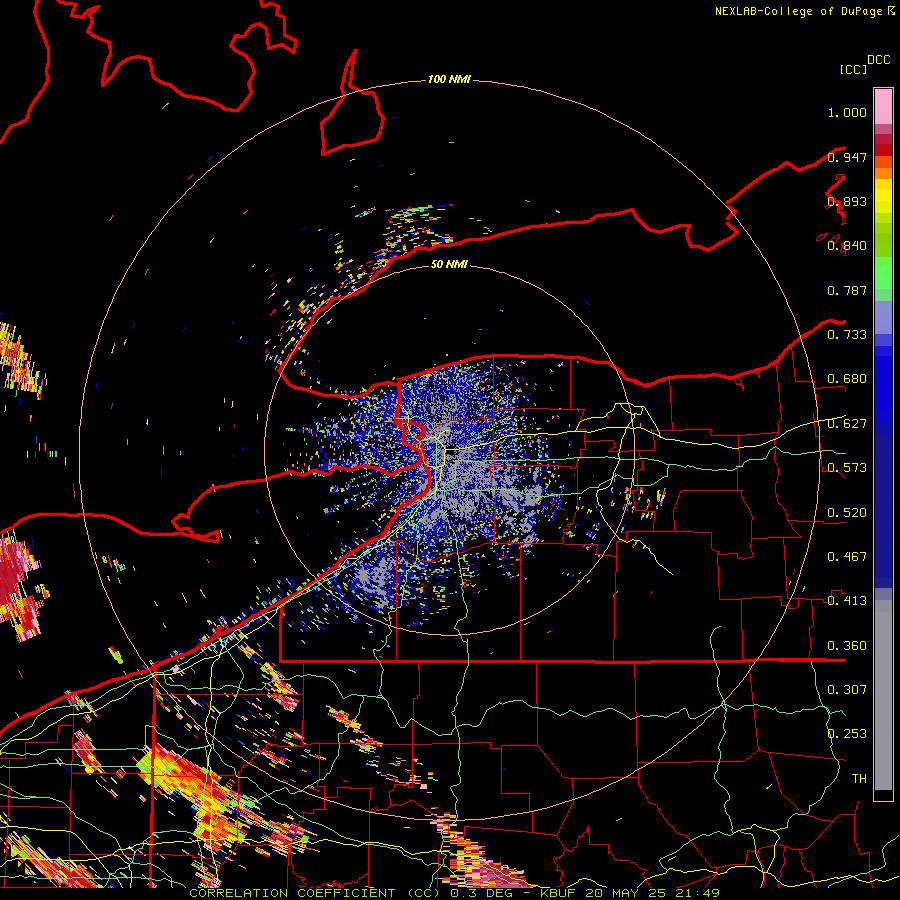Click the TH label on the color scale
The image size is (900, 900).
pyautogui.click(x=859, y=779)
